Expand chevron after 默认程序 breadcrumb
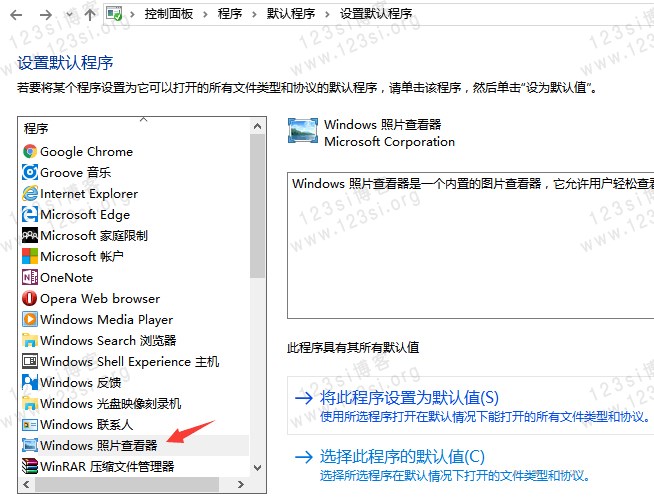The image size is (654, 502). coord(327,15)
